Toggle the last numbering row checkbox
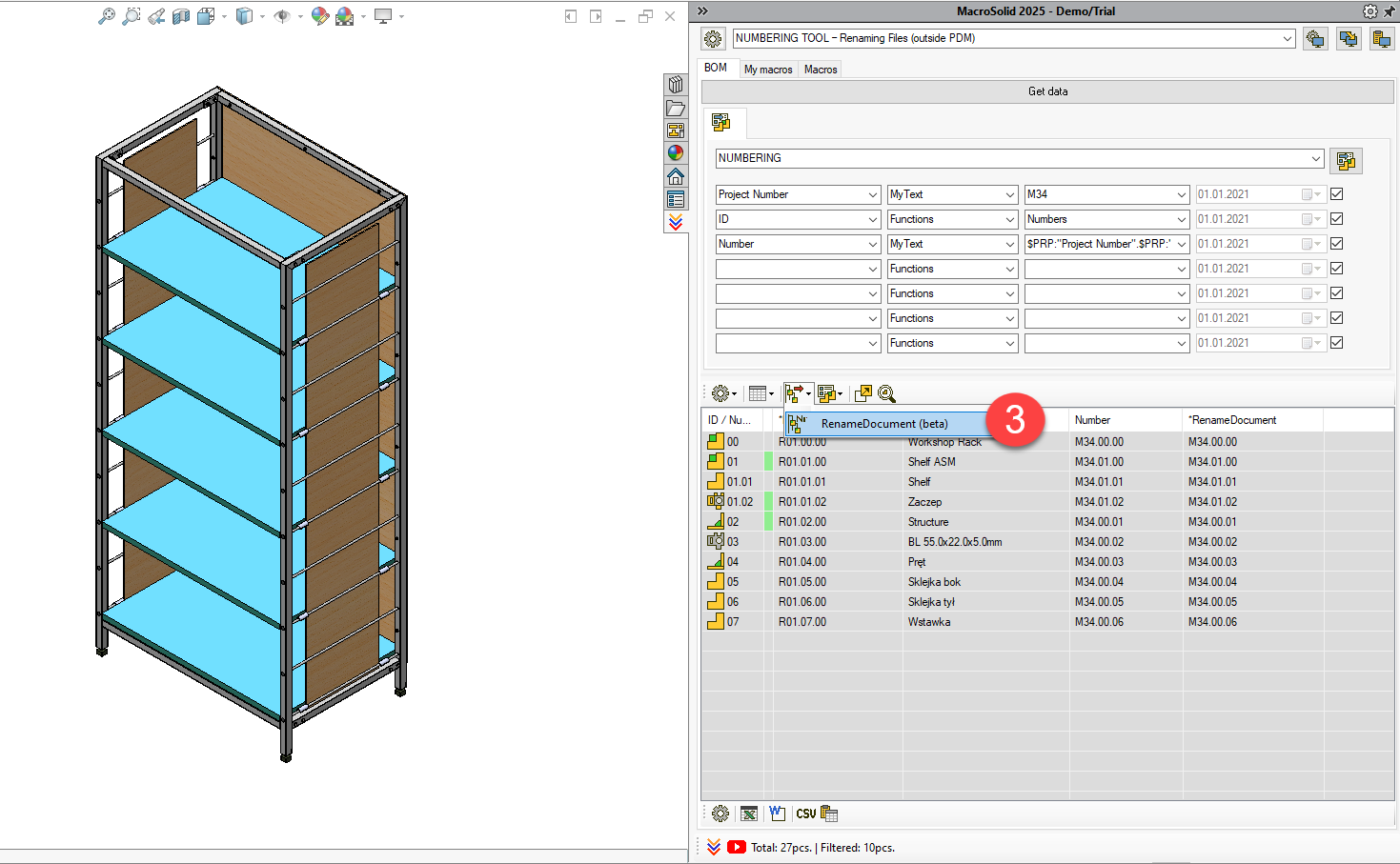 1337,343
